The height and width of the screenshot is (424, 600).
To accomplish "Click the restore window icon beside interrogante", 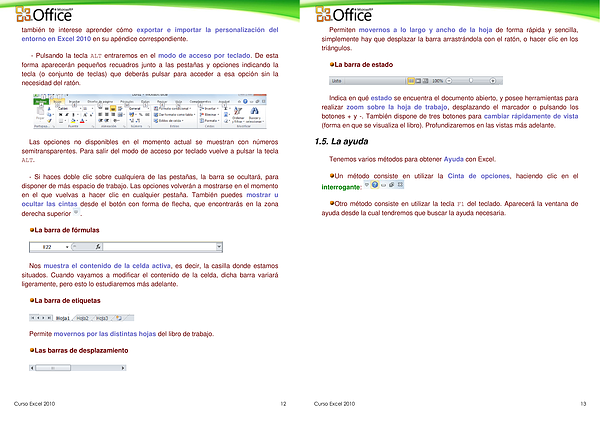I will click(391, 184).
